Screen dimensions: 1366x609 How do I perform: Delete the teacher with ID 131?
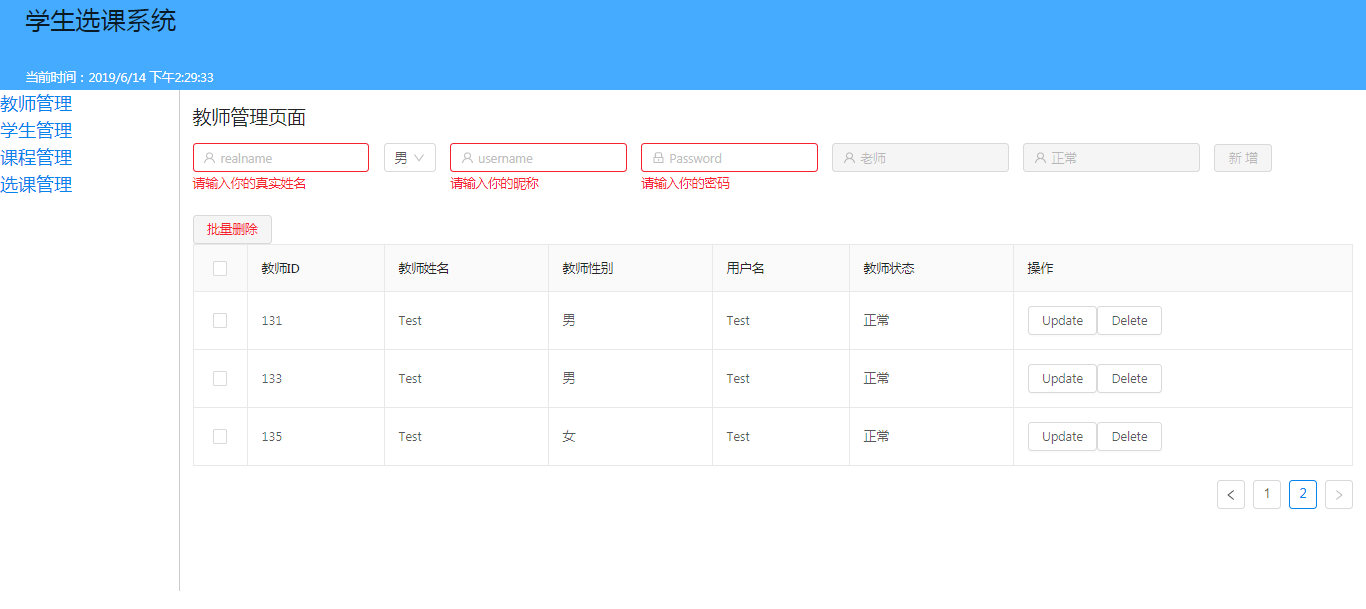[x=1129, y=321]
